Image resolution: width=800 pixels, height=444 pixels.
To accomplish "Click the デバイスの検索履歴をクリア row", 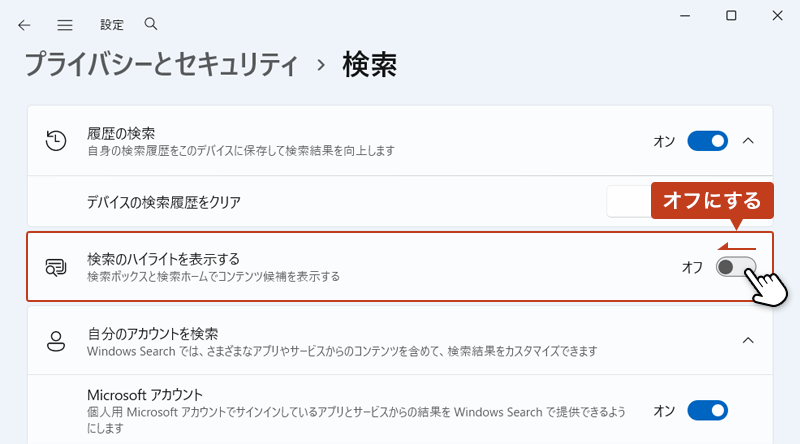I will [x=164, y=202].
